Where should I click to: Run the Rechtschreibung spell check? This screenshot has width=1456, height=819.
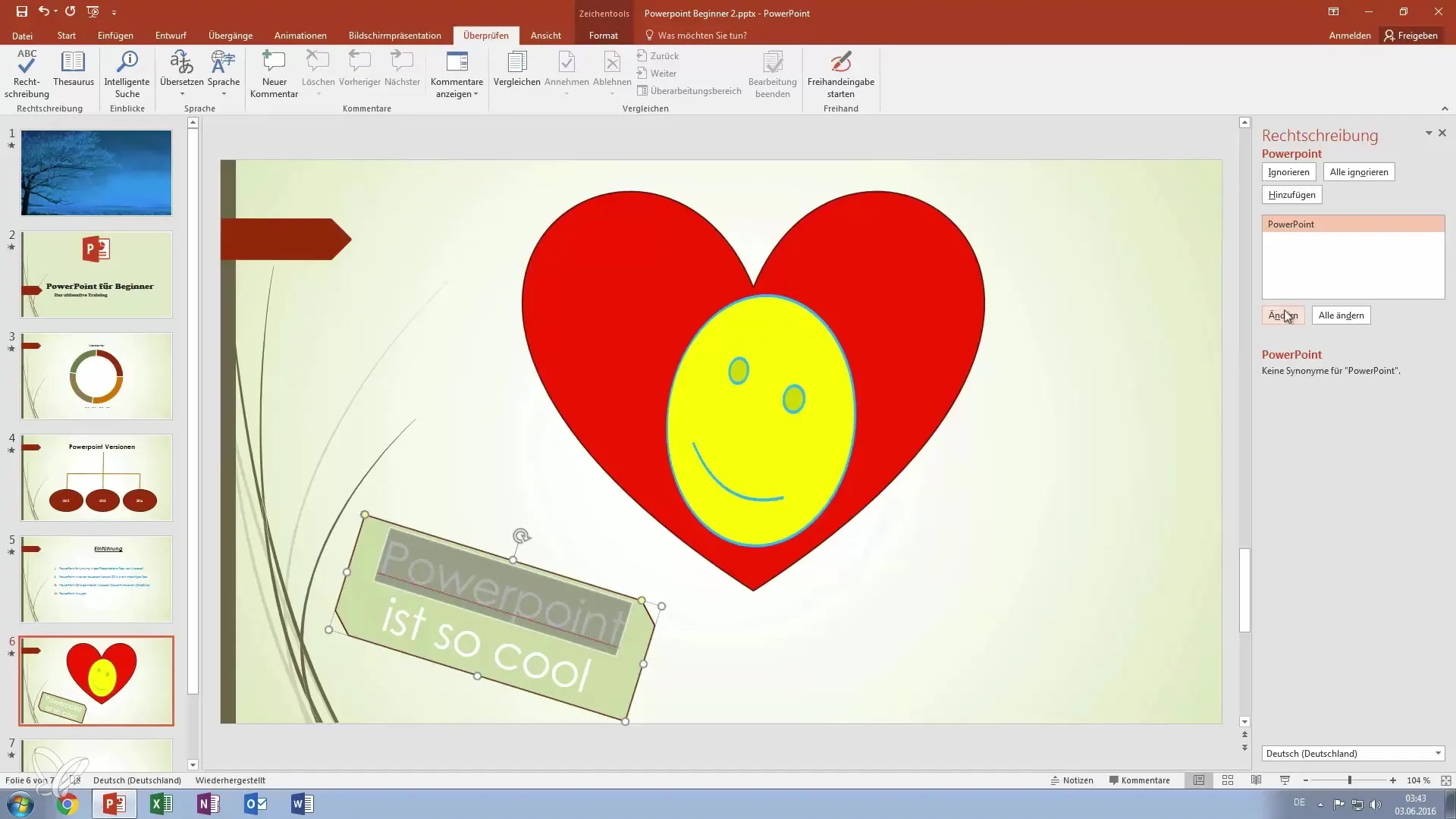(27, 74)
